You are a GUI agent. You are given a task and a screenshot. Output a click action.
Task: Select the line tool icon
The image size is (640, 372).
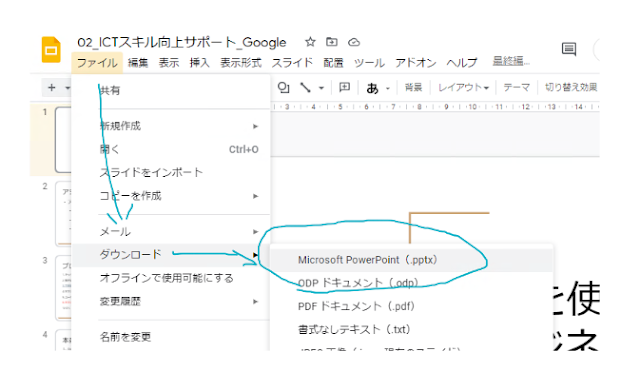click(305, 87)
